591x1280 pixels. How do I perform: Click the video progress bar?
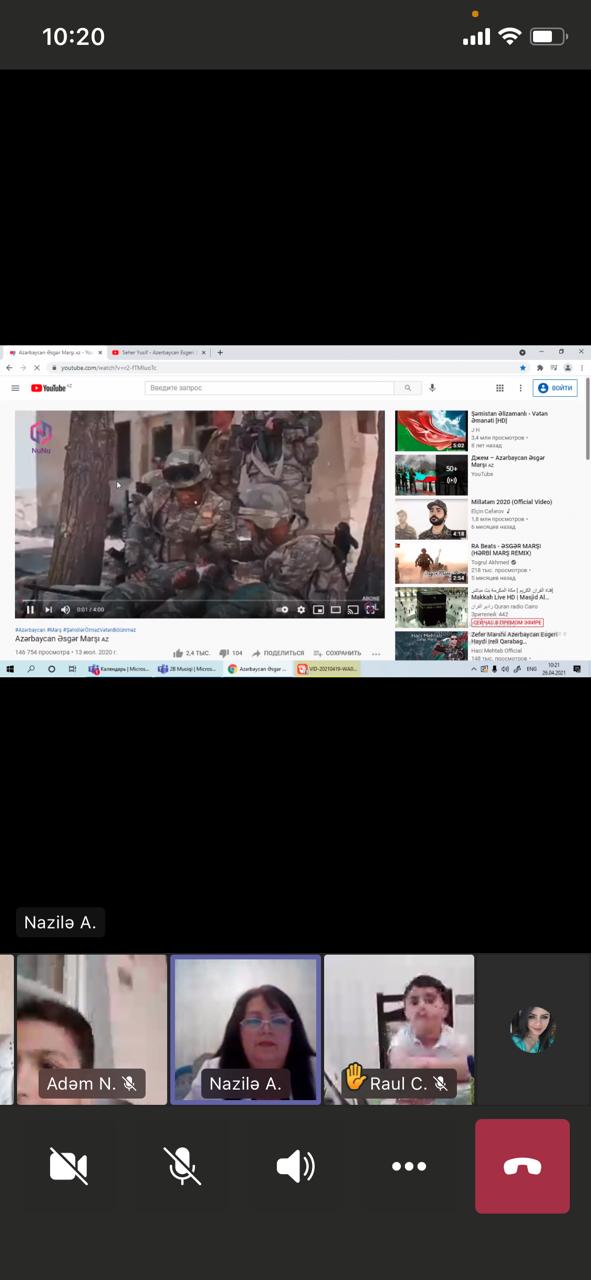click(x=199, y=600)
